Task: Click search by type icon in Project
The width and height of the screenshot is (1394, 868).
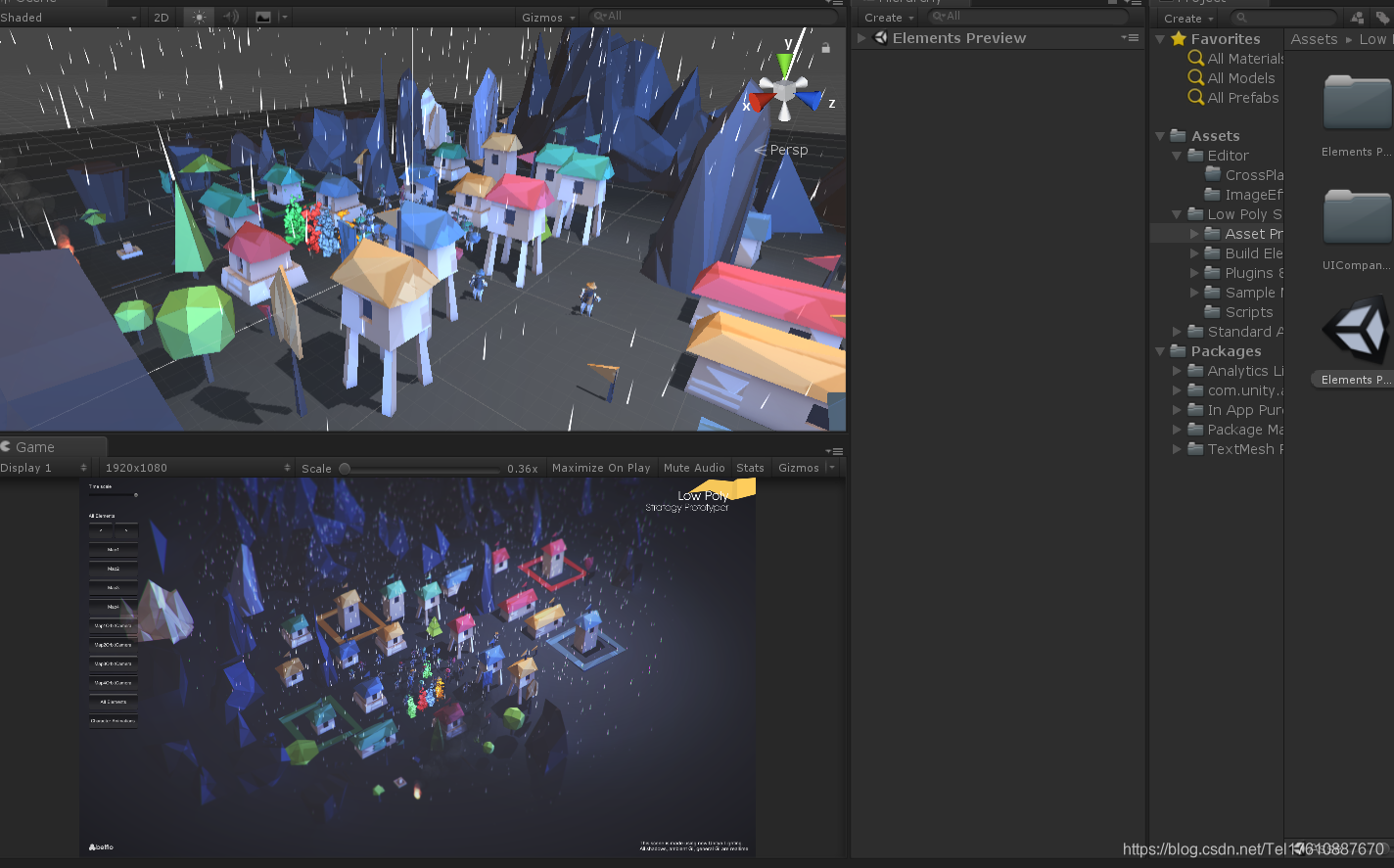Action: coord(1357,18)
